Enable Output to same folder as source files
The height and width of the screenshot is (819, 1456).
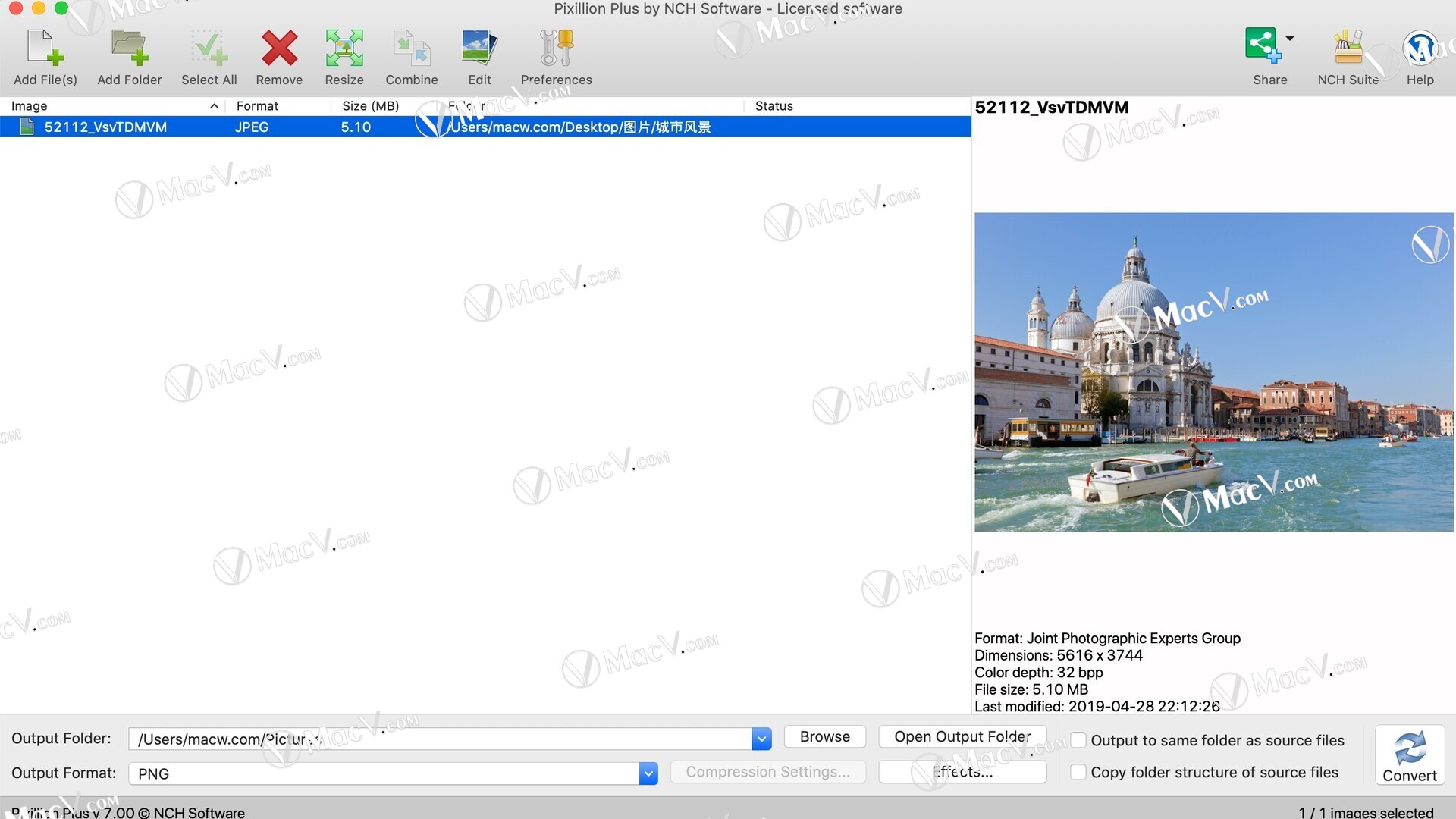coord(1078,740)
